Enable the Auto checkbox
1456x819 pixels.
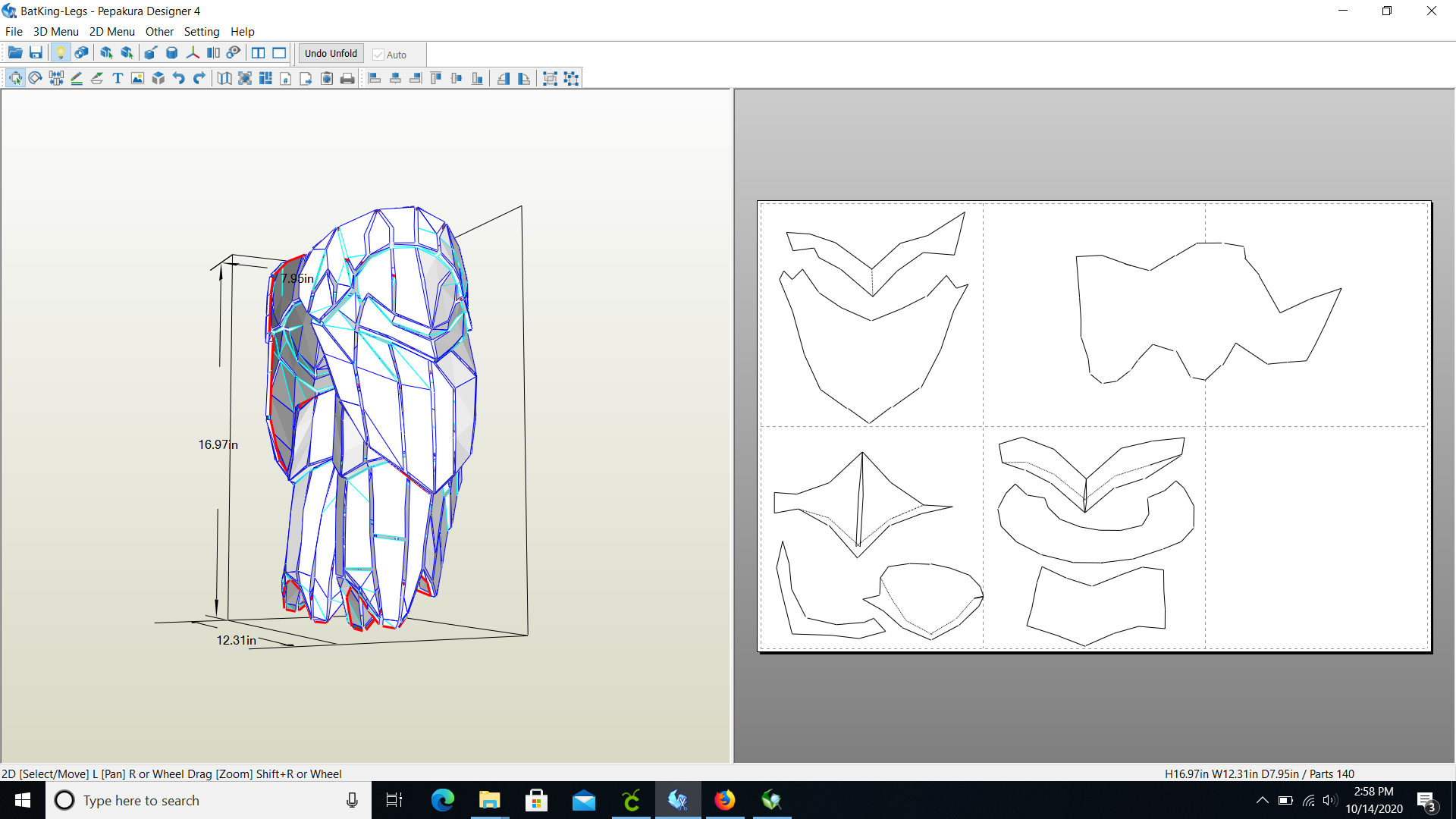(378, 54)
